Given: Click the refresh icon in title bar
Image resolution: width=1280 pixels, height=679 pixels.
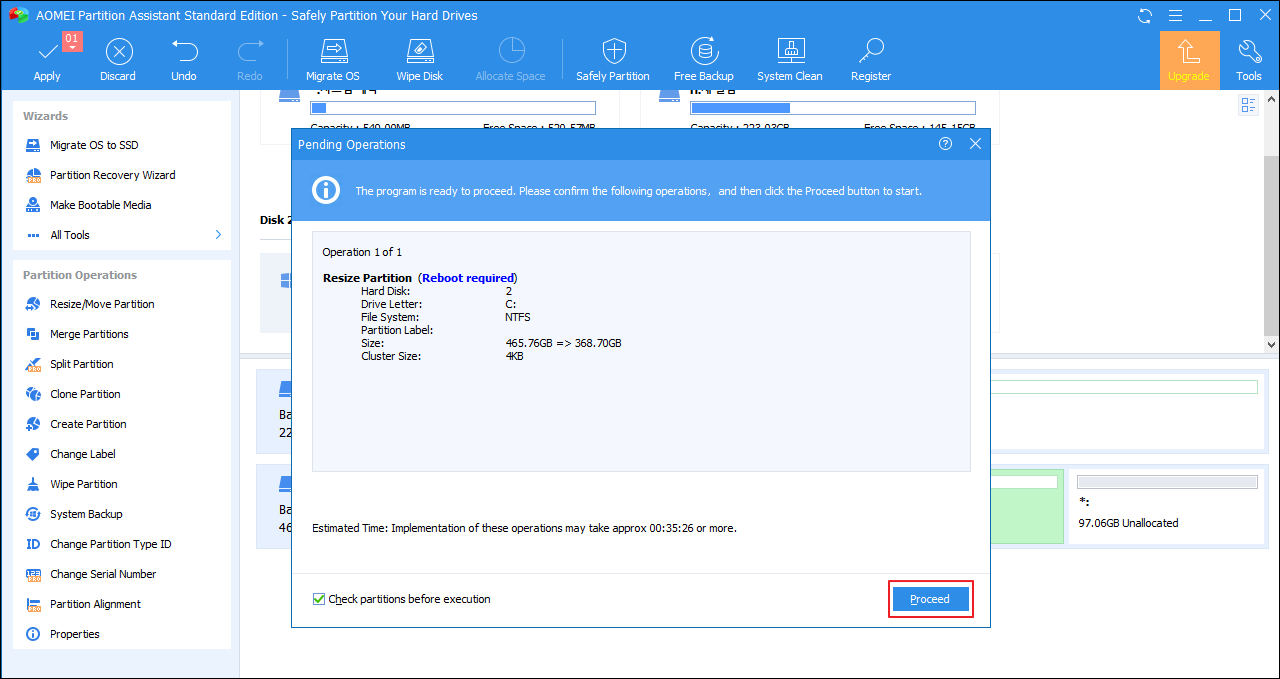Looking at the screenshot, I should pyautogui.click(x=1145, y=15).
